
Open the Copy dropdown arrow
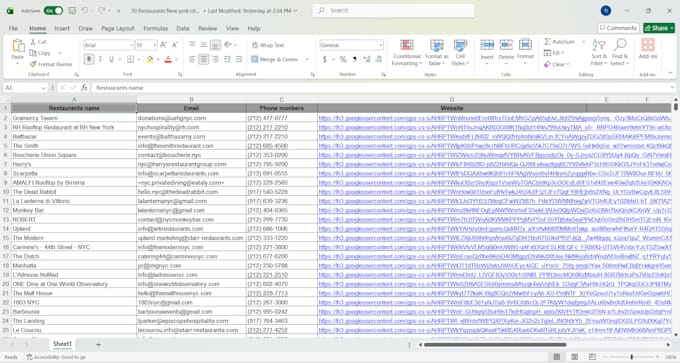[x=59, y=53]
